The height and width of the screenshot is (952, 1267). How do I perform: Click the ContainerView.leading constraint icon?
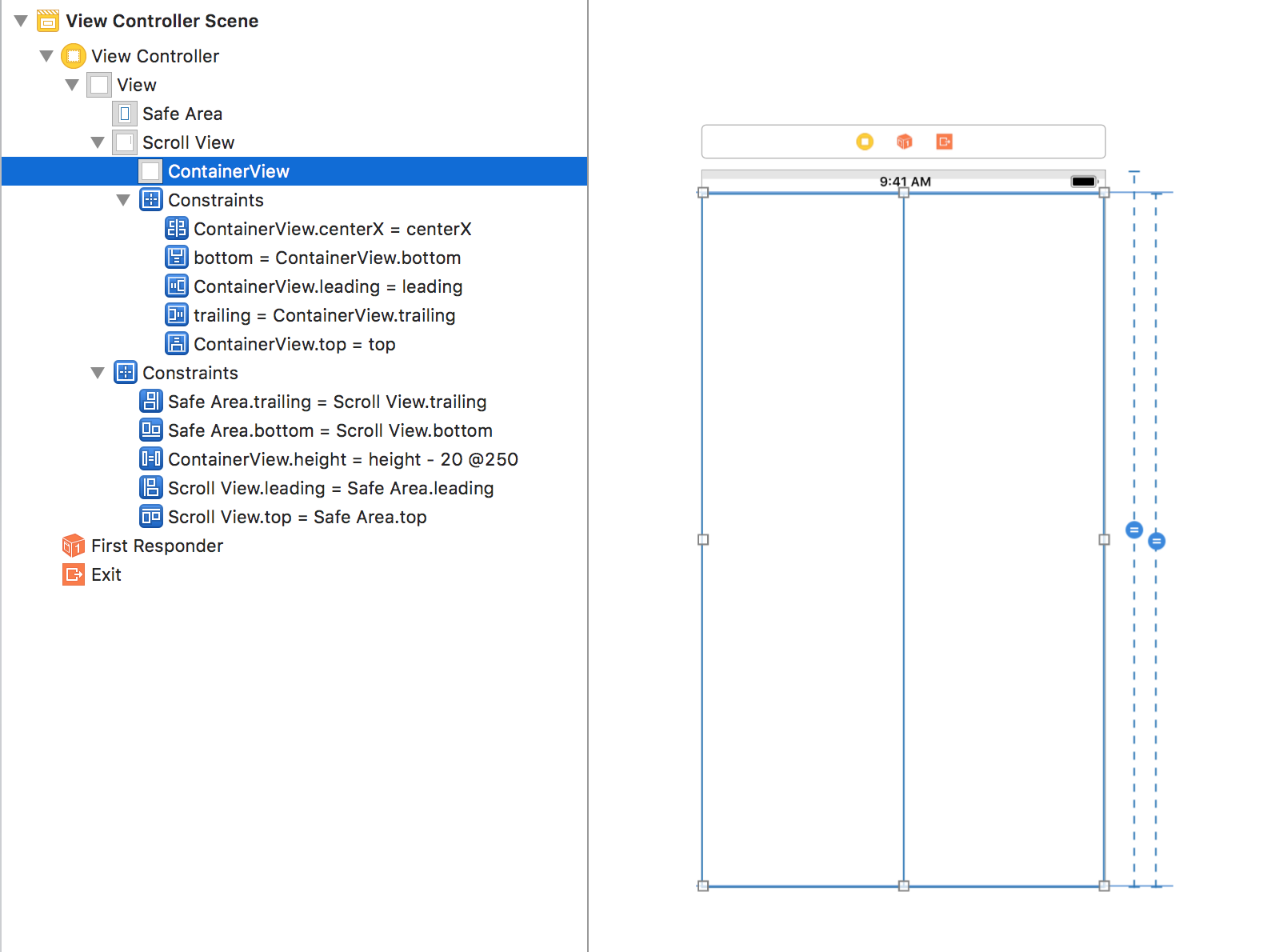[177, 286]
